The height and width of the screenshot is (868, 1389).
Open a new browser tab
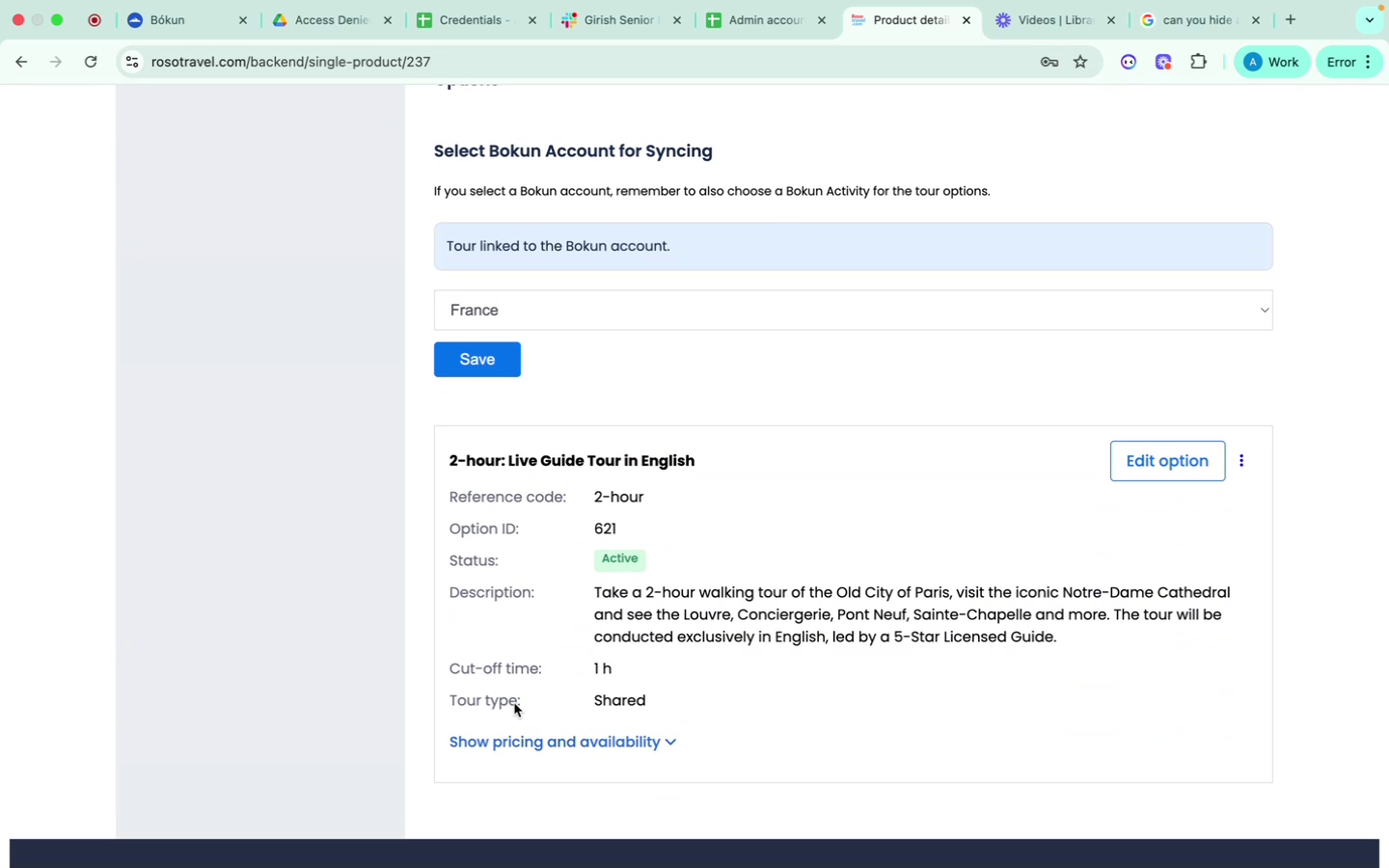click(1291, 19)
